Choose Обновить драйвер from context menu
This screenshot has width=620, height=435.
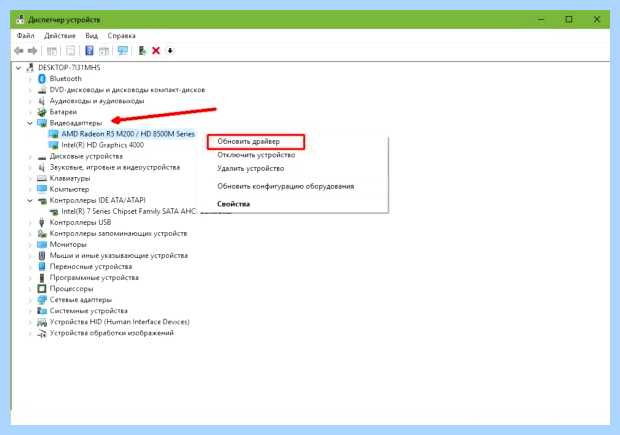256,142
